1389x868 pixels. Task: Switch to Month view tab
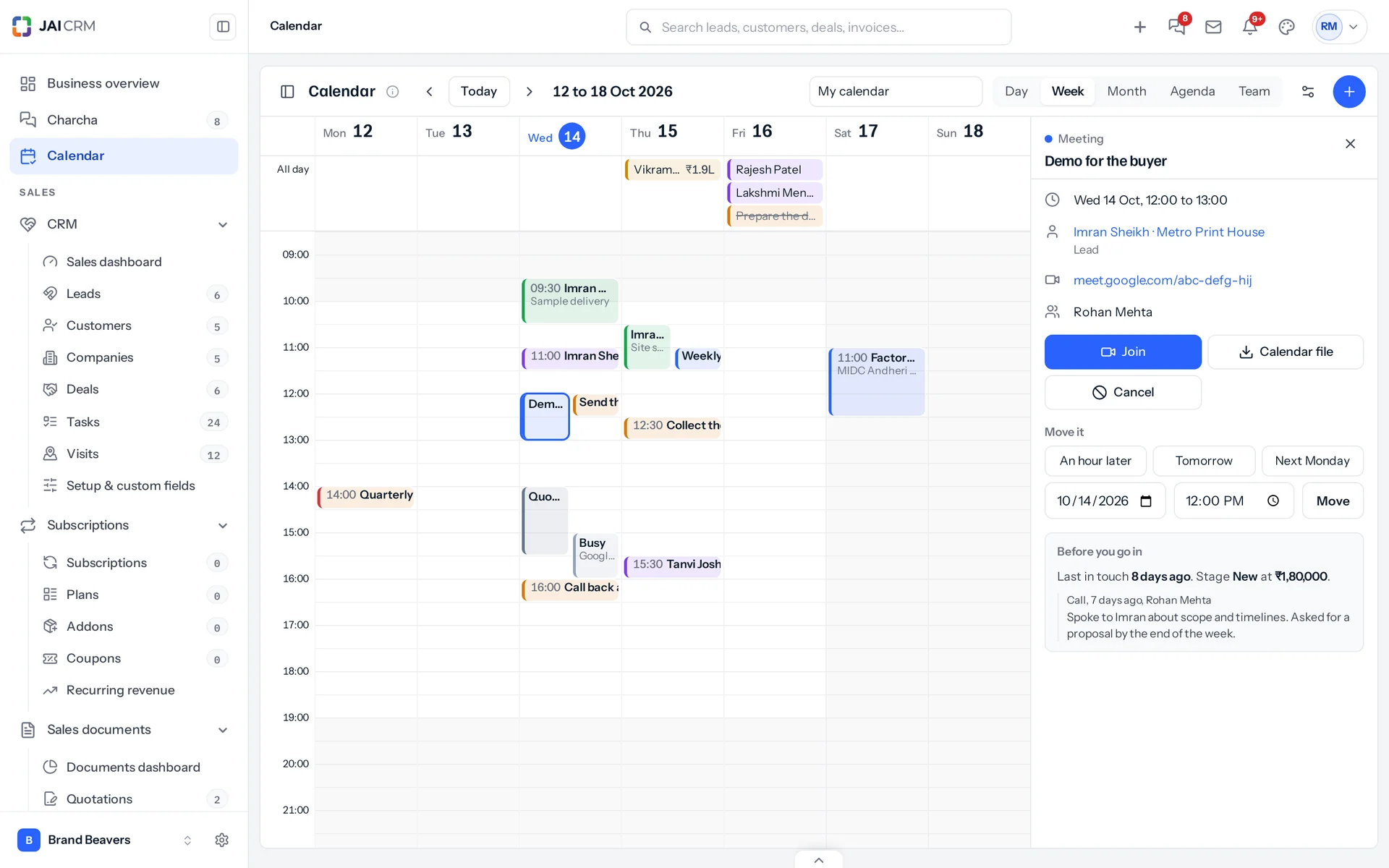(1126, 91)
